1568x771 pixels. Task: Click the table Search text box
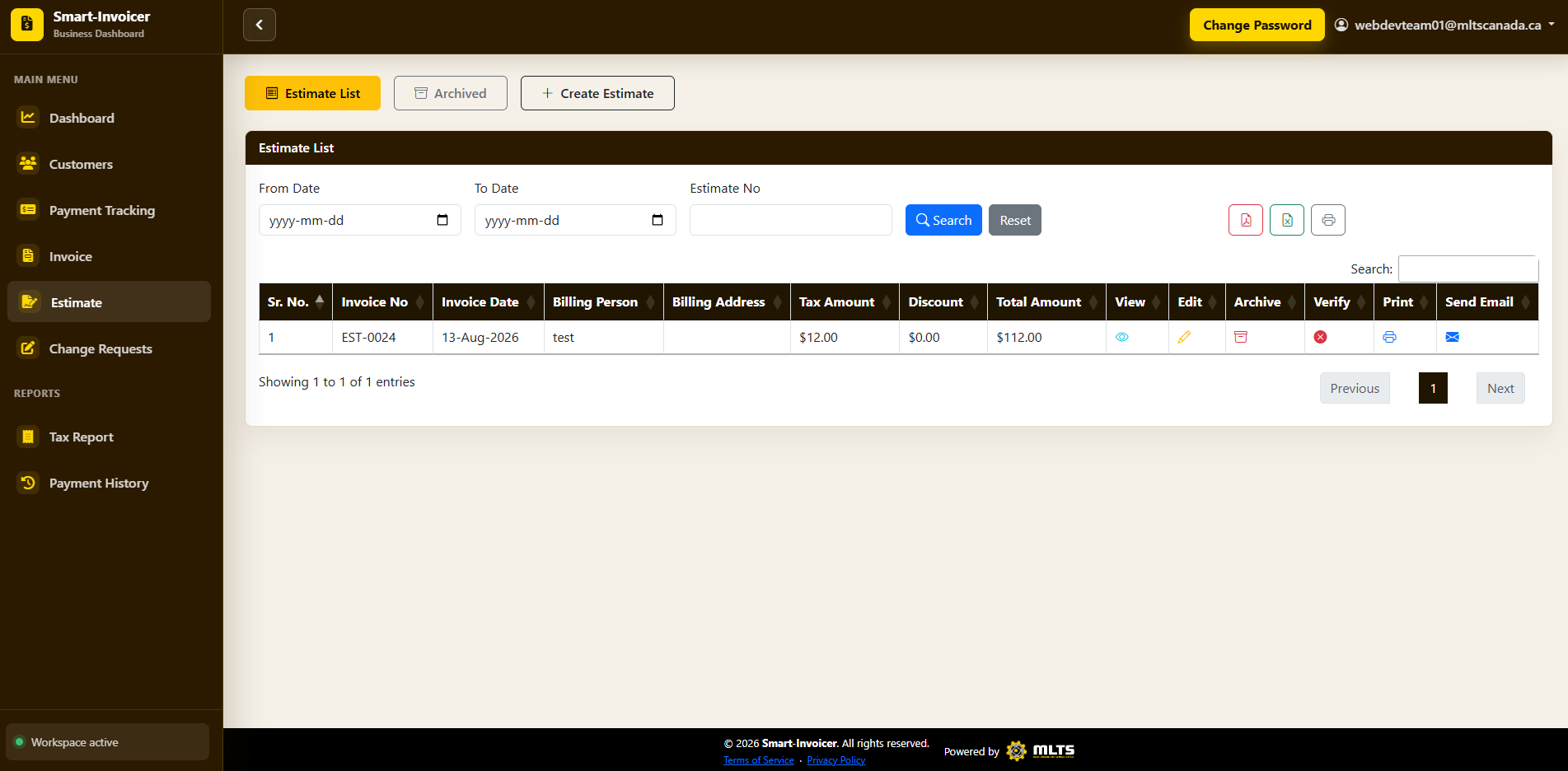pyautogui.click(x=1468, y=269)
